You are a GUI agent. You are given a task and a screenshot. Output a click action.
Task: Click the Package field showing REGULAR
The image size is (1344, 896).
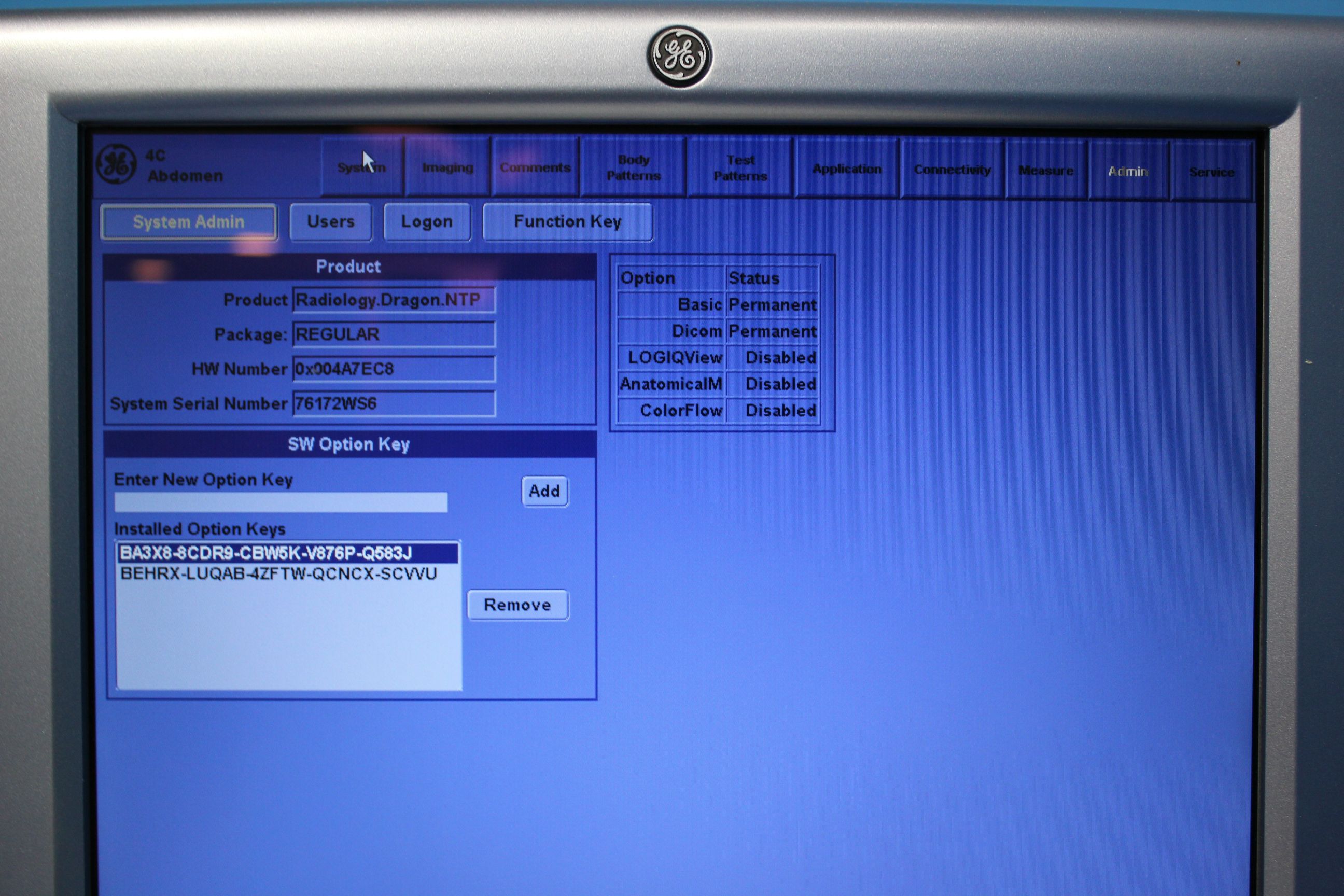pyautogui.click(x=394, y=334)
